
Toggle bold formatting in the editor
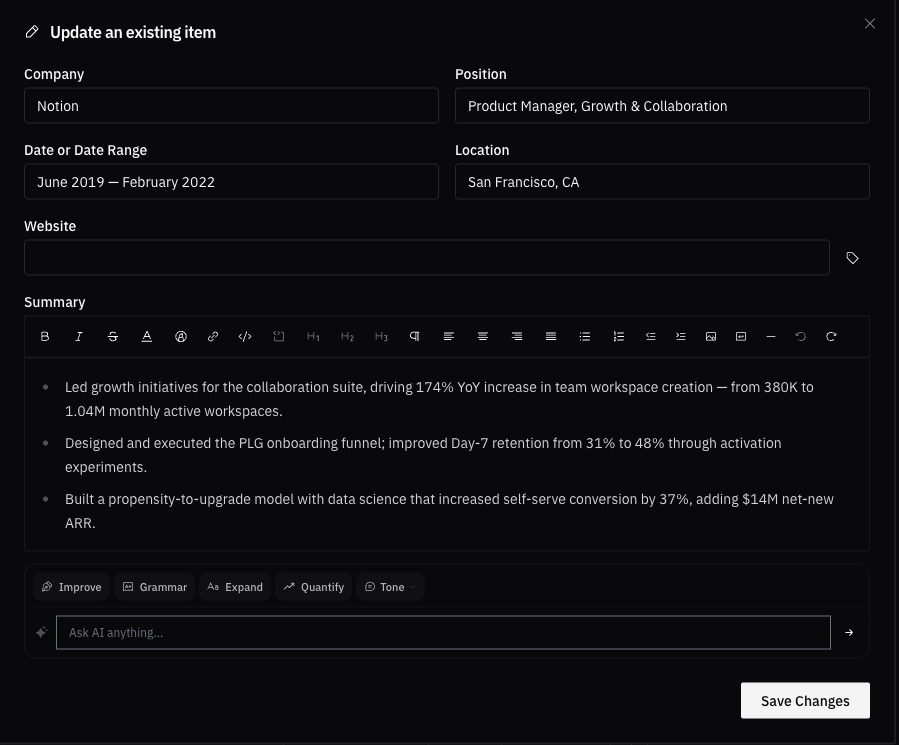[x=45, y=336]
